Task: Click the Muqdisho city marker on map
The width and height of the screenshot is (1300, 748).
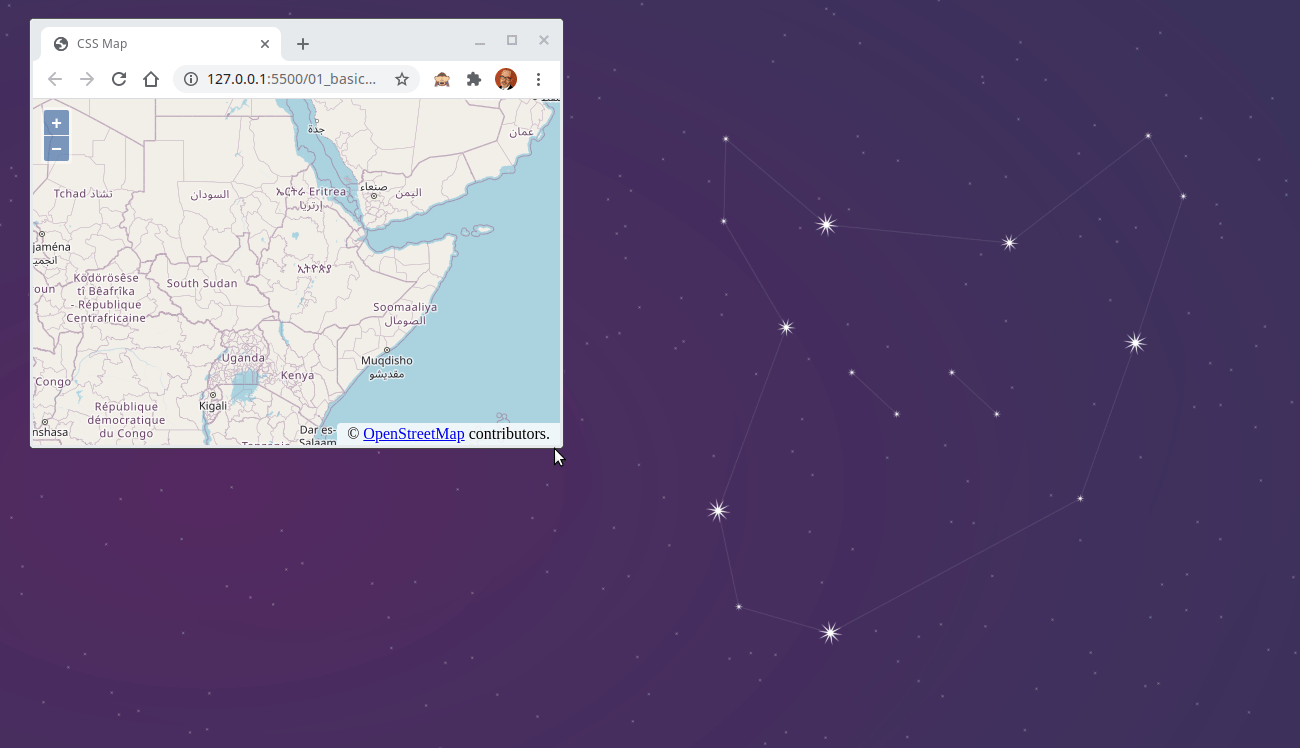Action: coord(387,349)
